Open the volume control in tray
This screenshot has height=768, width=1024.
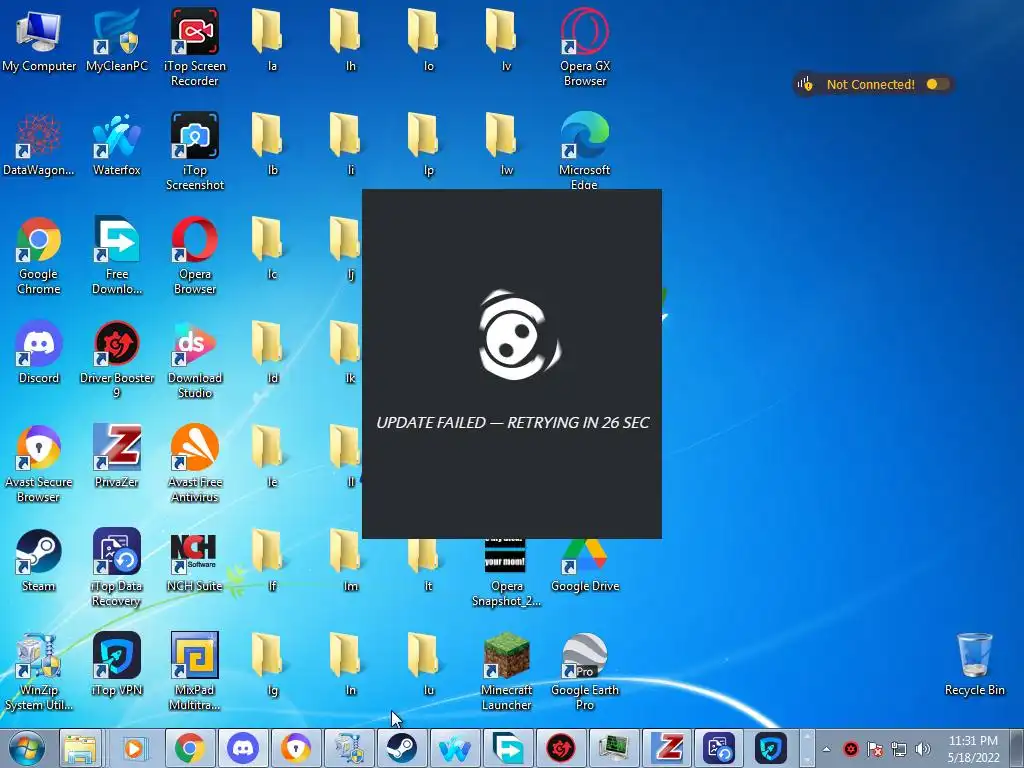coord(923,749)
